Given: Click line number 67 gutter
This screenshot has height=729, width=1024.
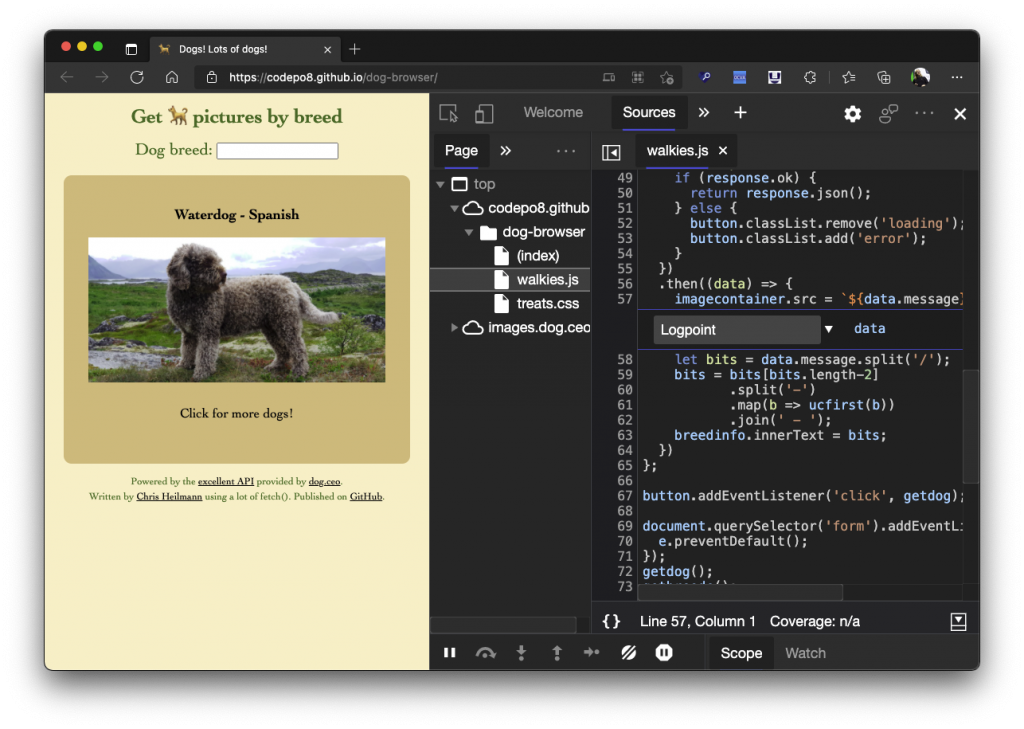Looking at the screenshot, I should point(624,496).
